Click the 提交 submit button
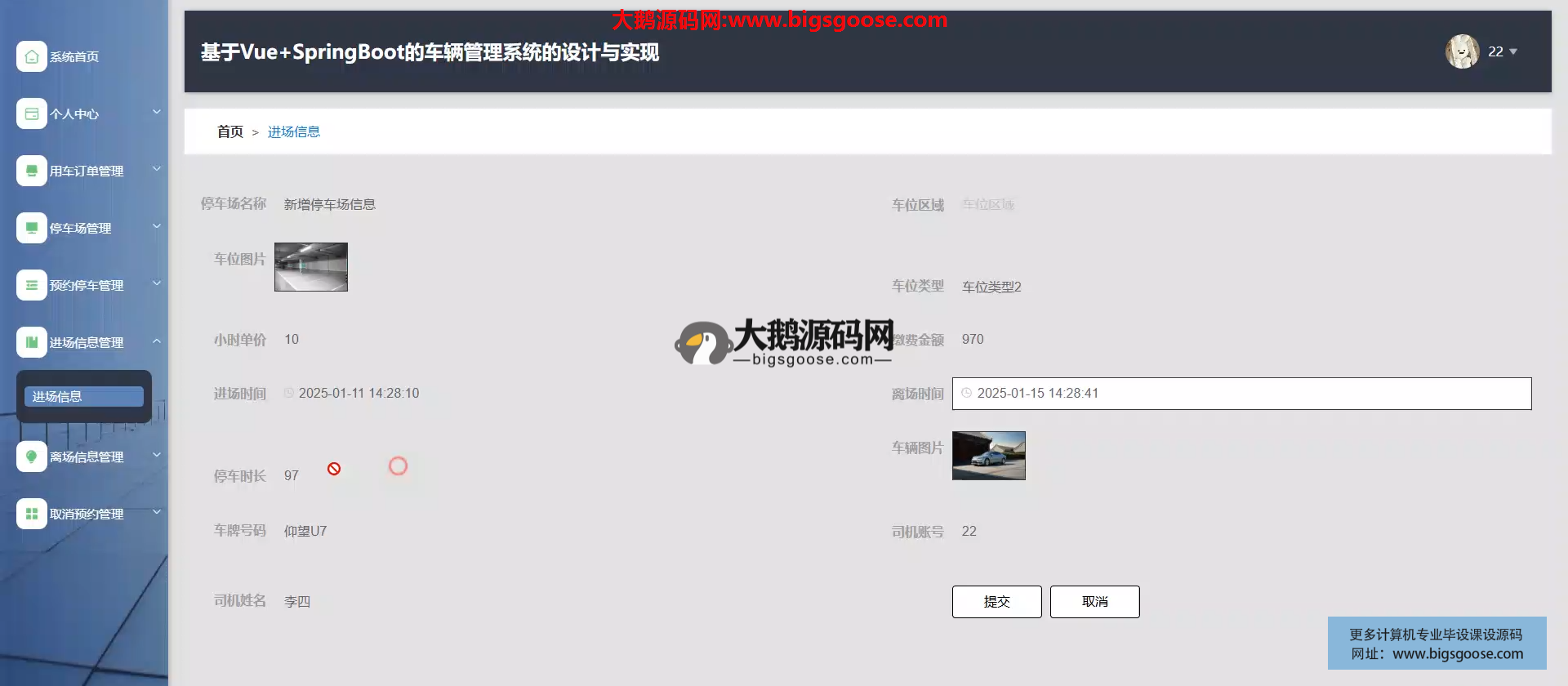This screenshot has width=1568, height=686. pos(996,602)
